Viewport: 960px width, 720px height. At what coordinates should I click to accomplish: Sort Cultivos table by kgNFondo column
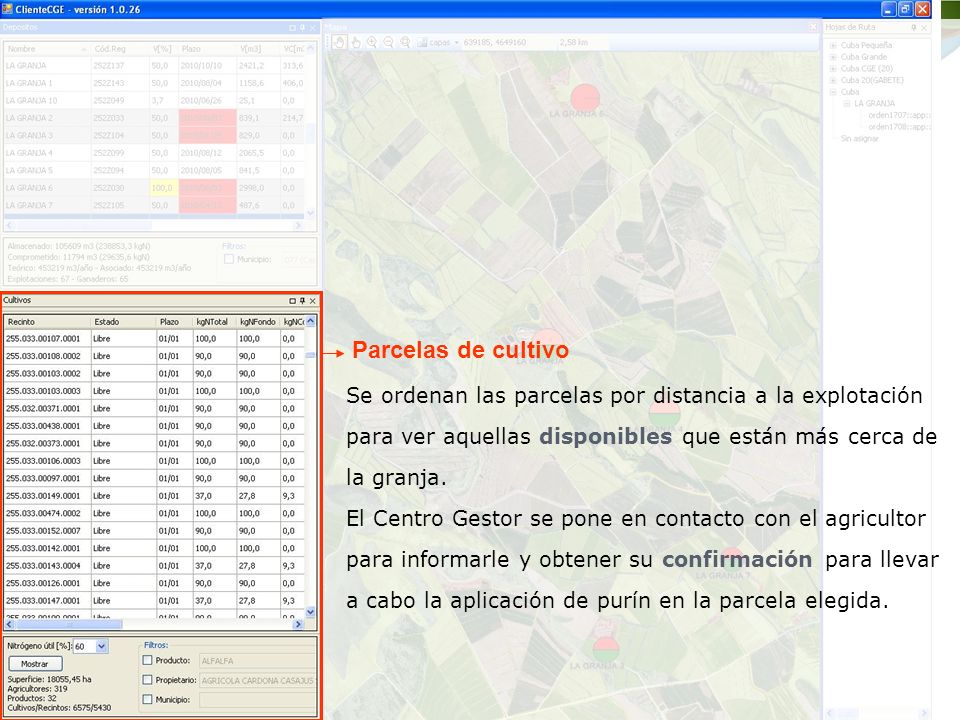coord(258,321)
